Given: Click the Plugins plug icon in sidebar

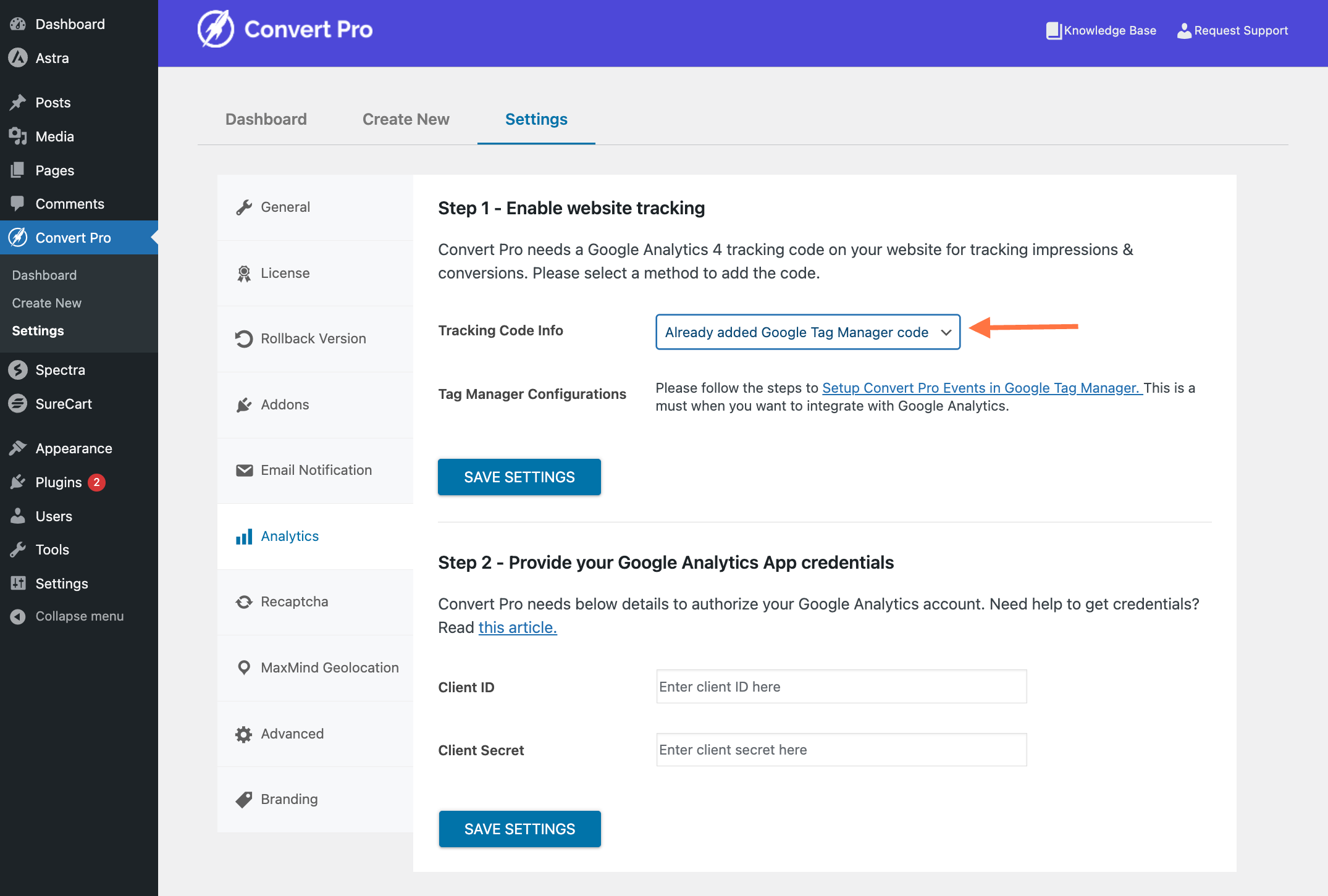Looking at the screenshot, I should tap(18, 482).
